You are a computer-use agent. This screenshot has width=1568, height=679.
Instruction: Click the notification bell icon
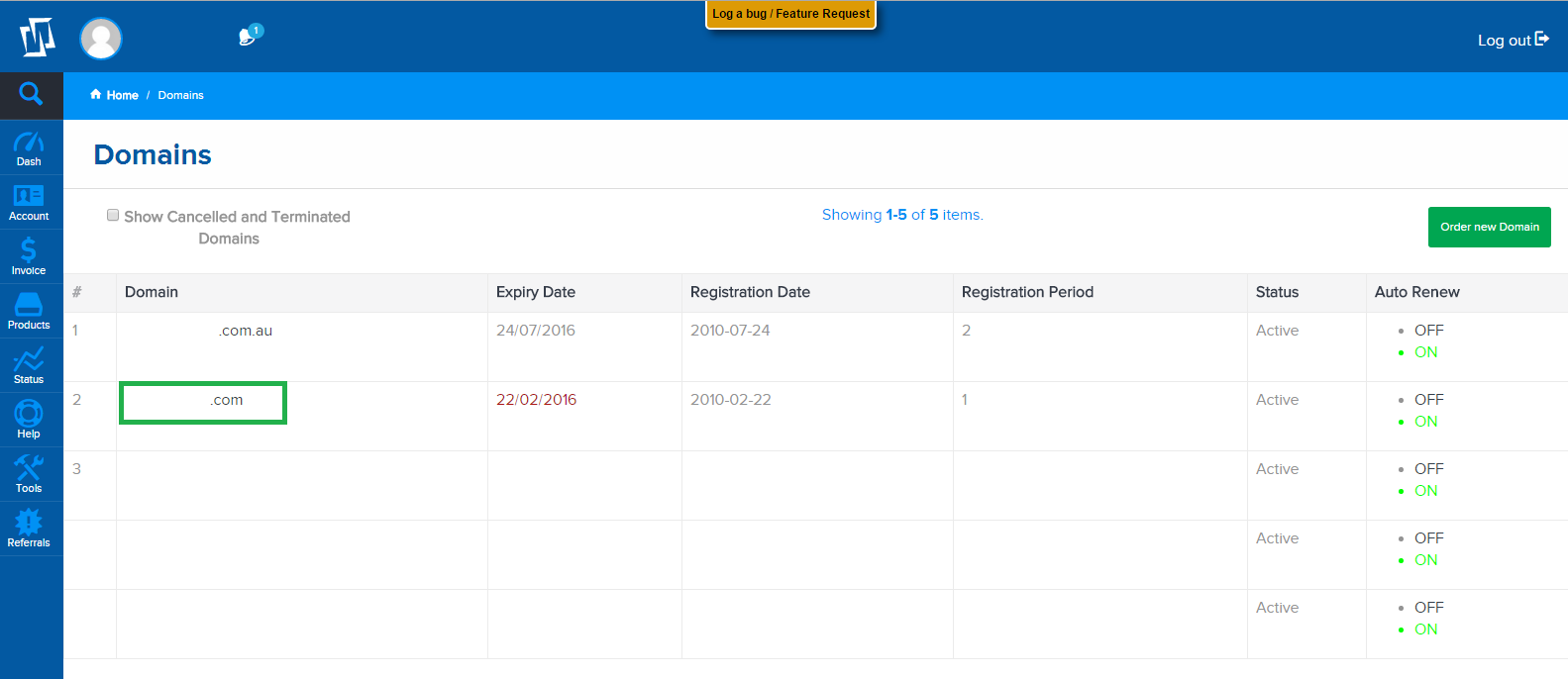point(249,37)
